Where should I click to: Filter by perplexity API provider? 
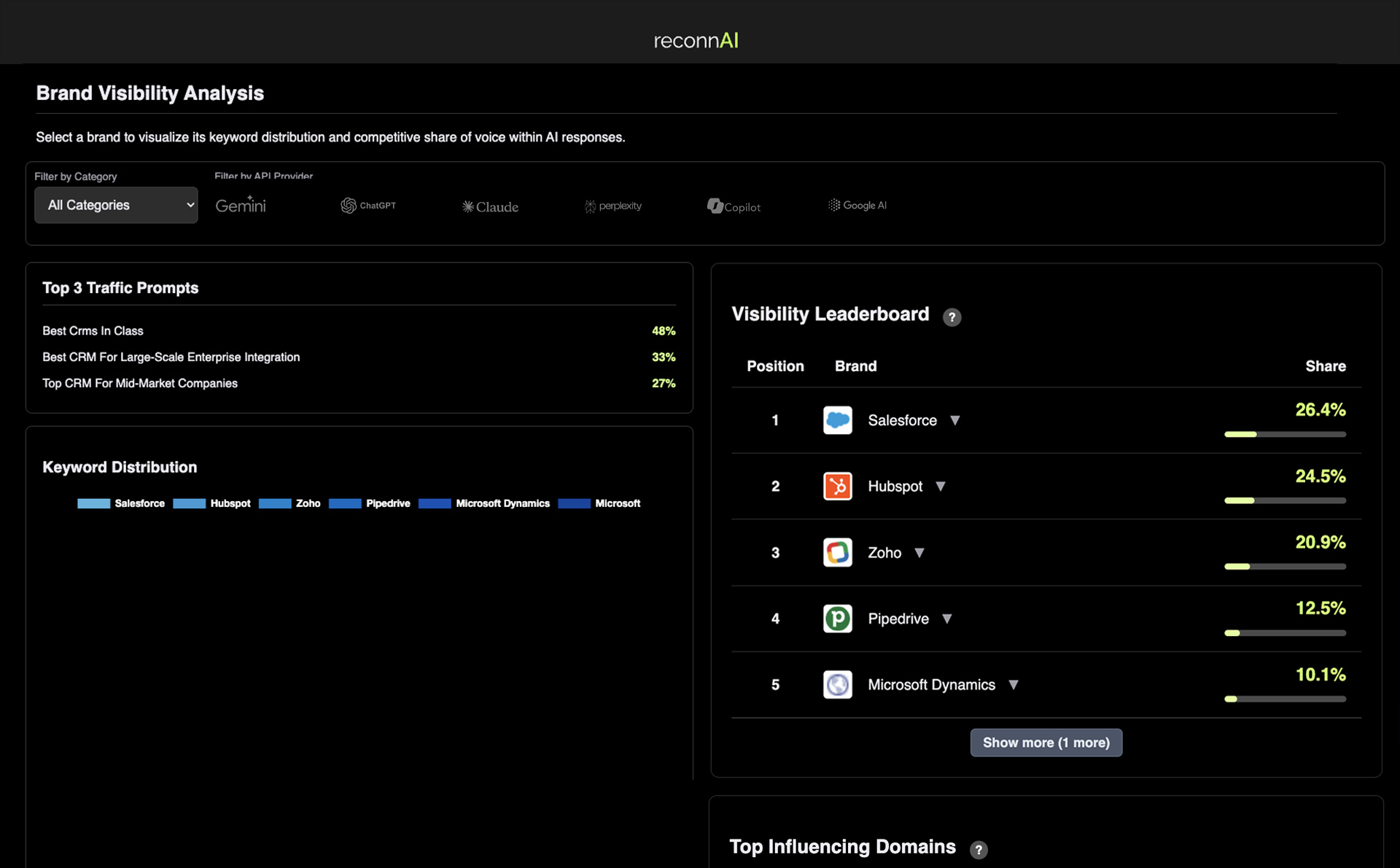coord(613,206)
